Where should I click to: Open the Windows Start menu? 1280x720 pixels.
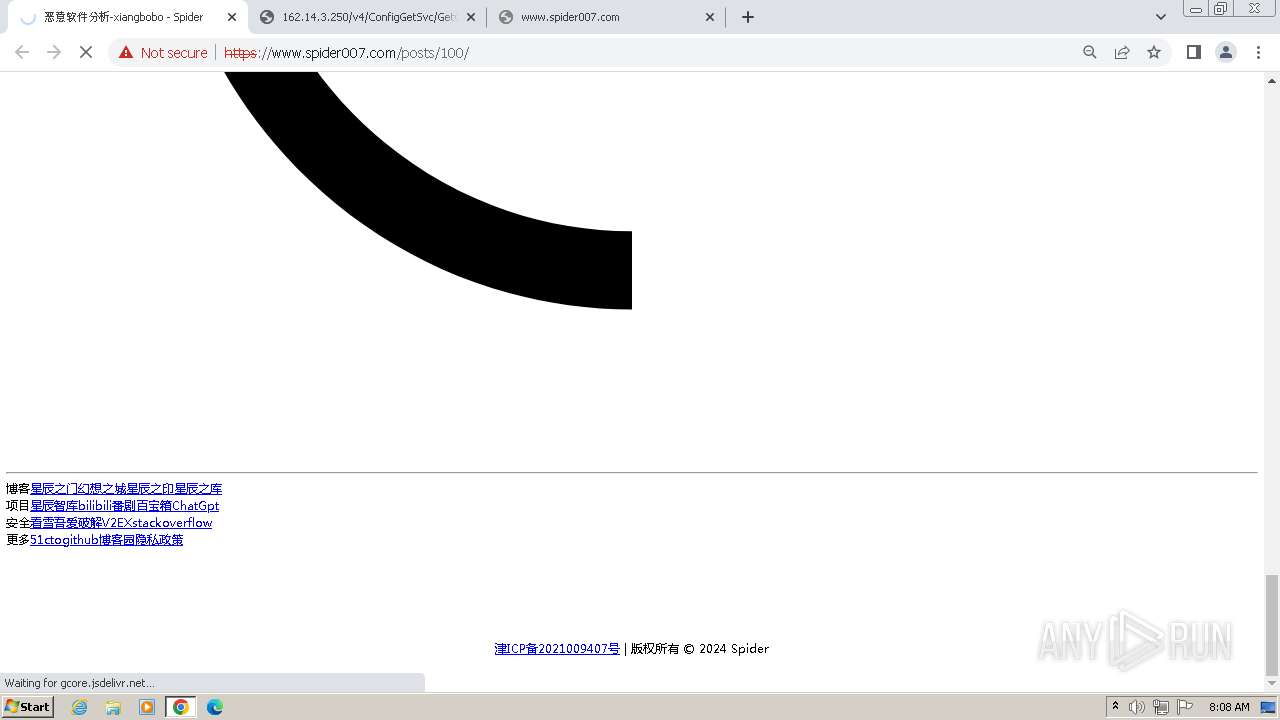click(27, 707)
